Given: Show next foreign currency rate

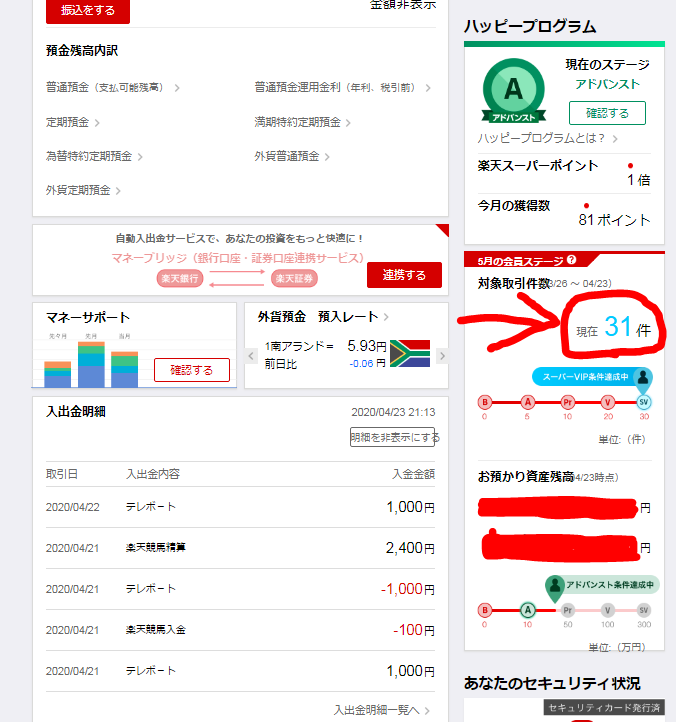Looking at the screenshot, I should (x=442, y=355).
